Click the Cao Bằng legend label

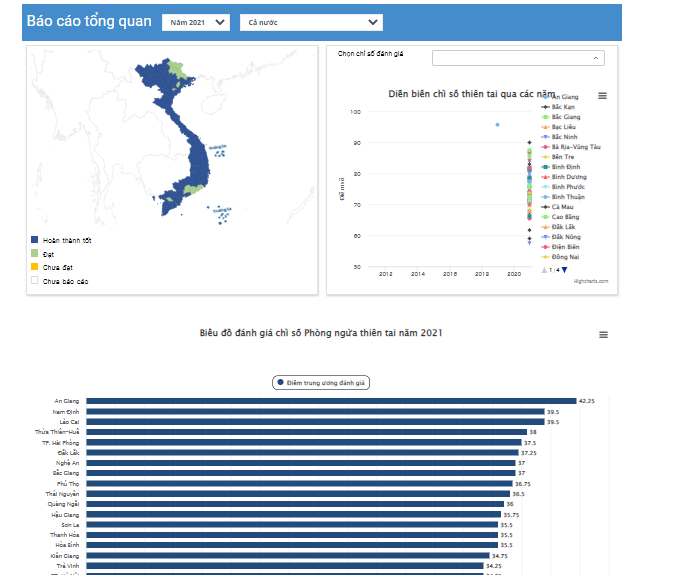click(565, 217)
